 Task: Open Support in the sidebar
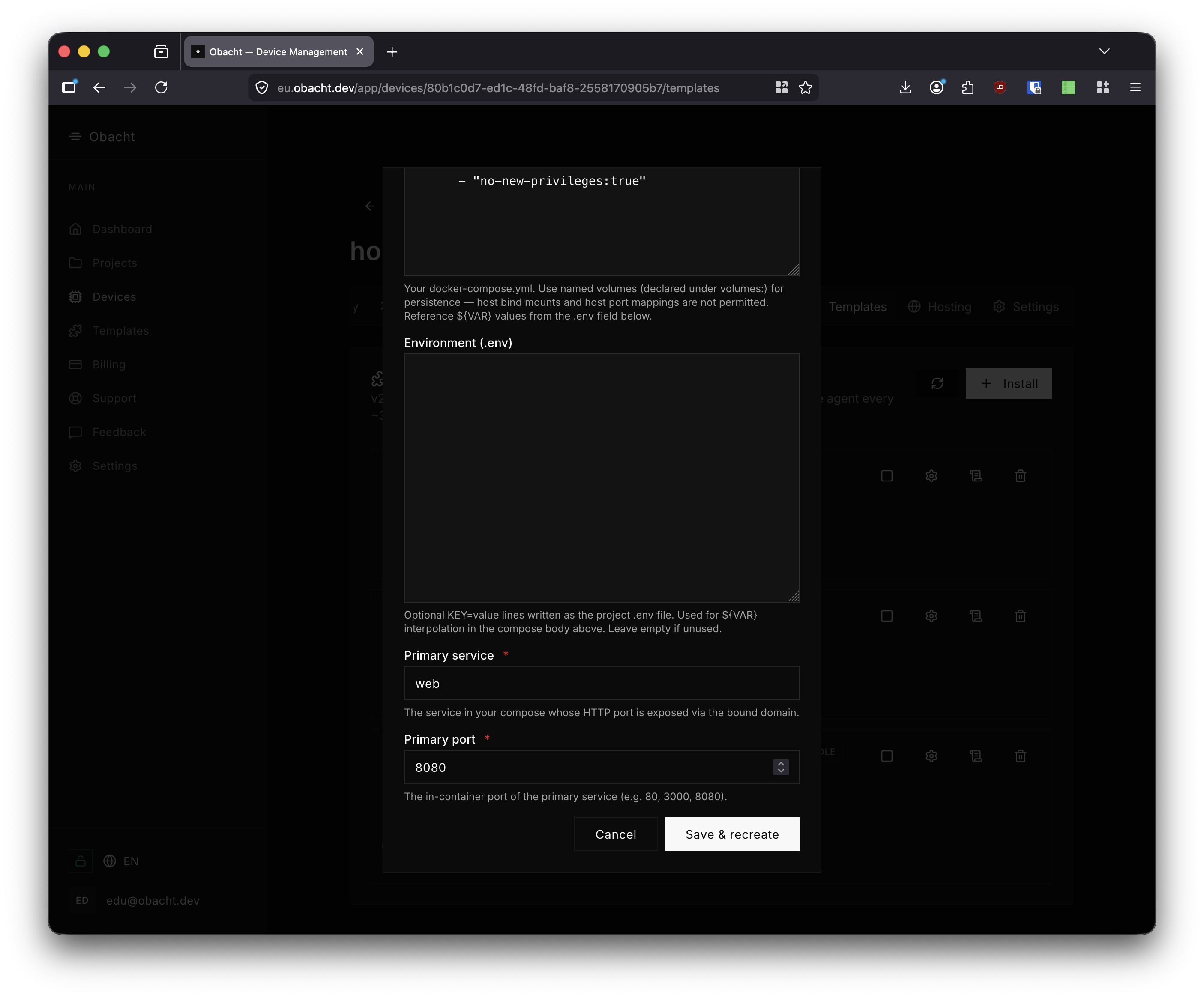click(x=103, y=398)
